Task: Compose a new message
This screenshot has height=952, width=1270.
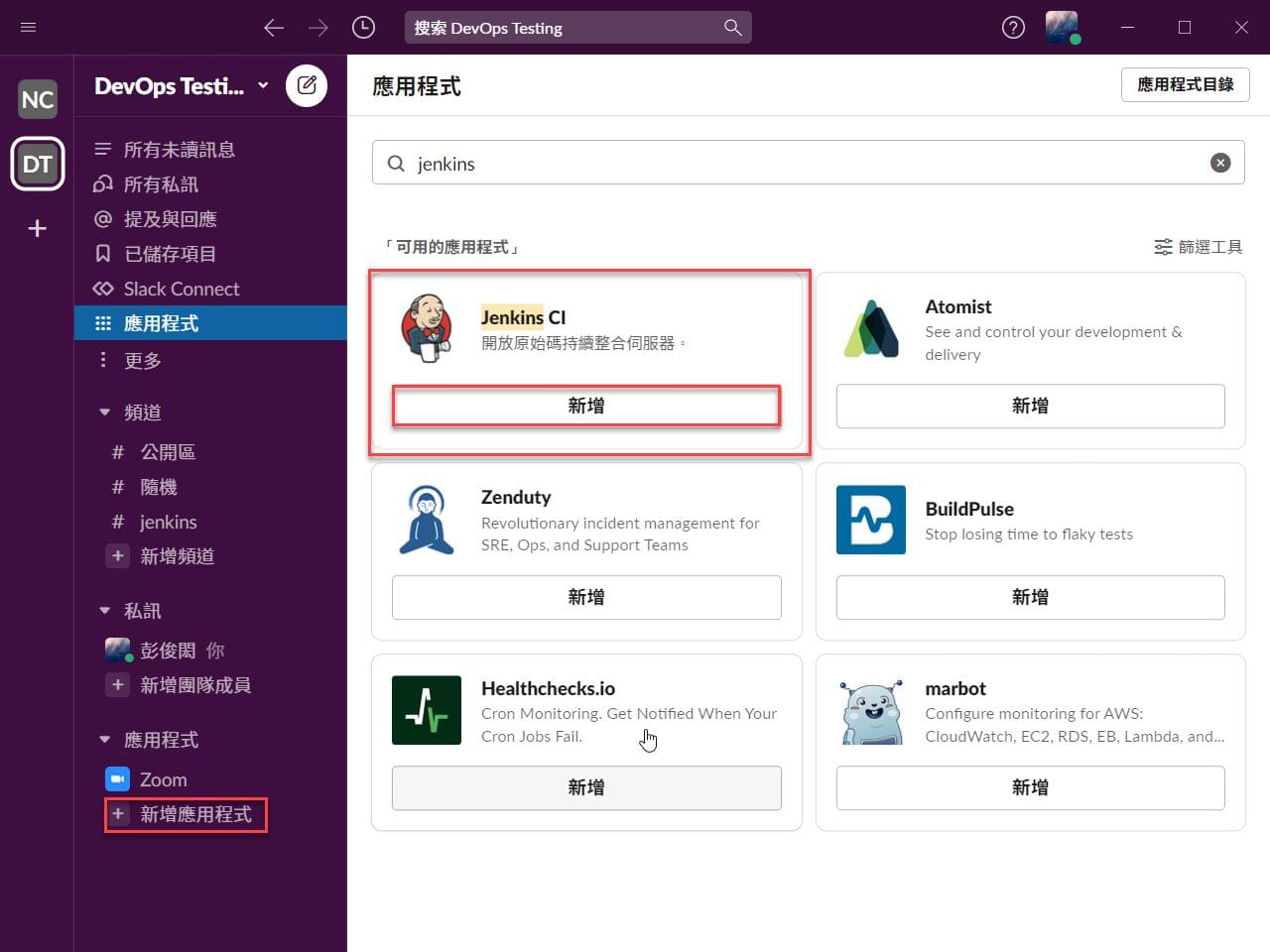Action: [307, 85]
